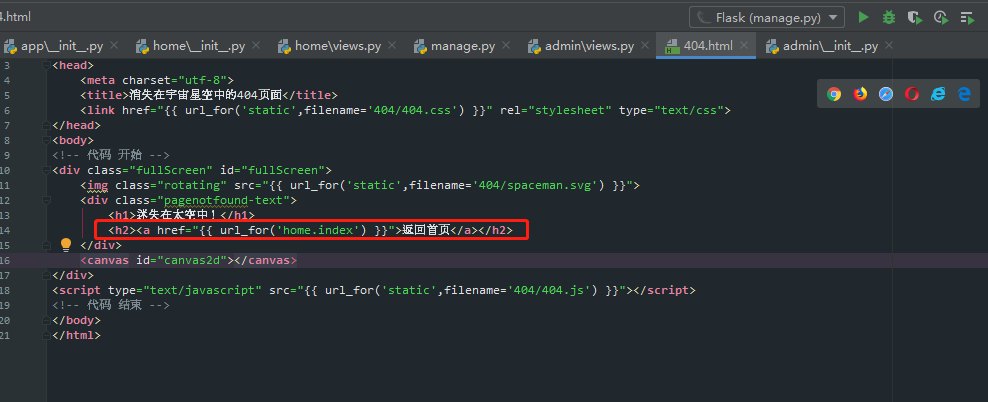
Task: Click line number 11 in the gutter
Action: [5, 185]
